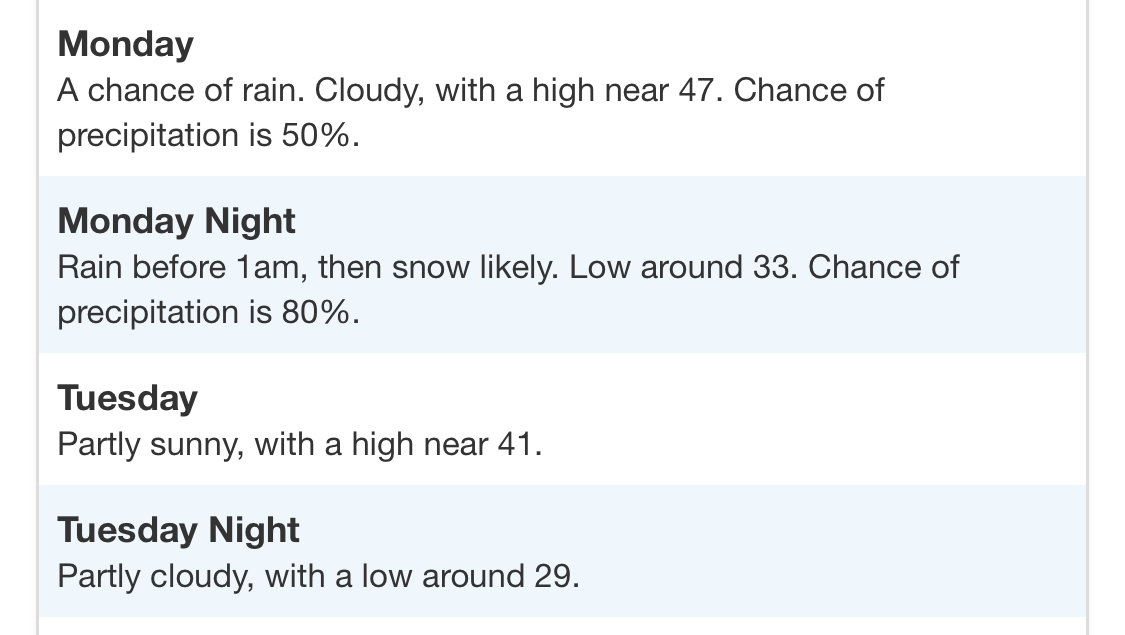
Task: Select the Tuesday Night heading
Action: coord(179,530)
